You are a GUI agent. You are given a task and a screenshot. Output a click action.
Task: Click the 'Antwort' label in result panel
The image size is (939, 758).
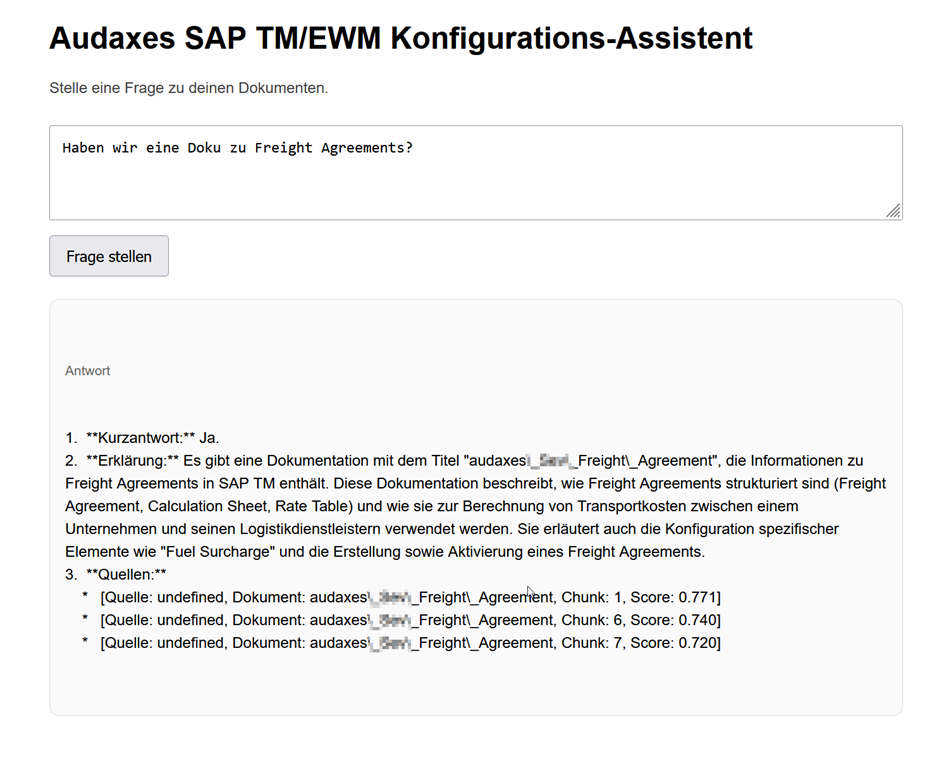pos(88,371)
